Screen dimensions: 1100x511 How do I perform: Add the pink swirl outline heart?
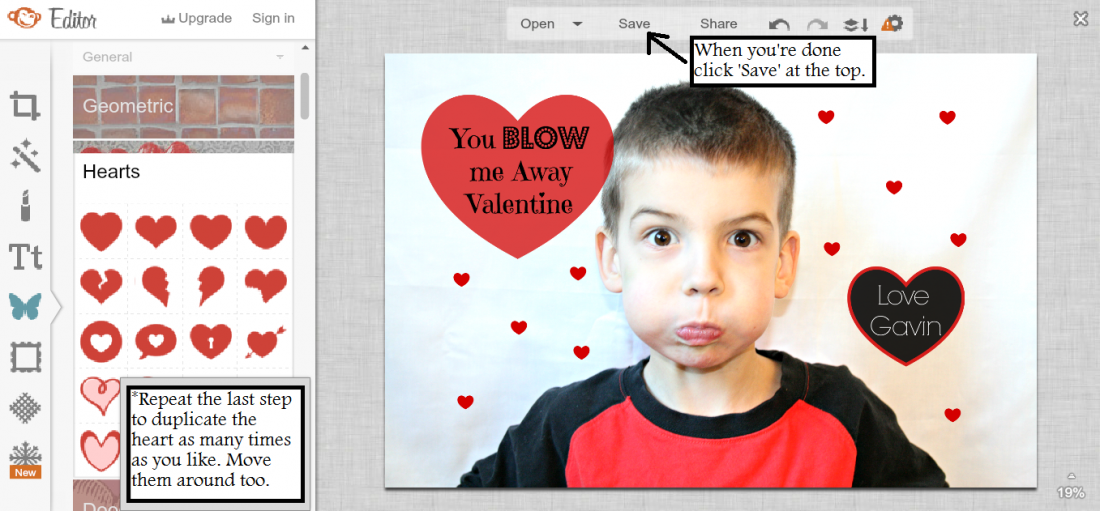coord(100,396)
